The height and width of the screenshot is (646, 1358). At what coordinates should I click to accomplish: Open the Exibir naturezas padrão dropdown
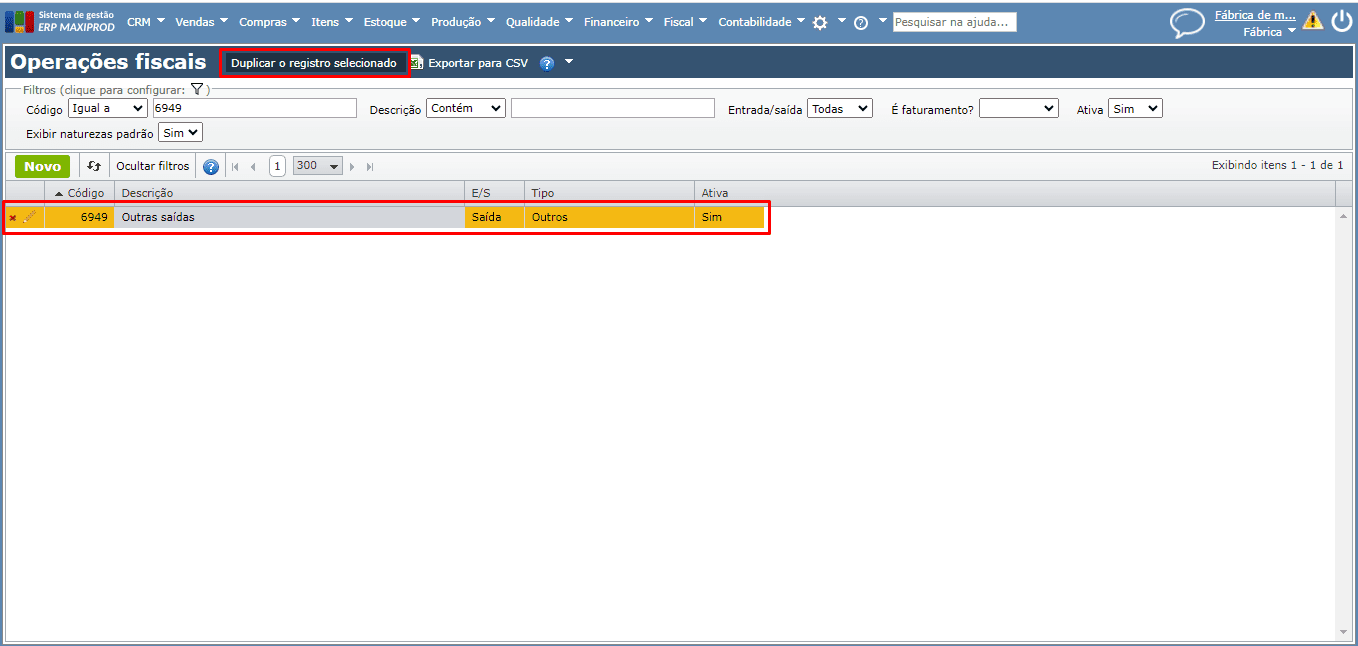tap(180, 132)
